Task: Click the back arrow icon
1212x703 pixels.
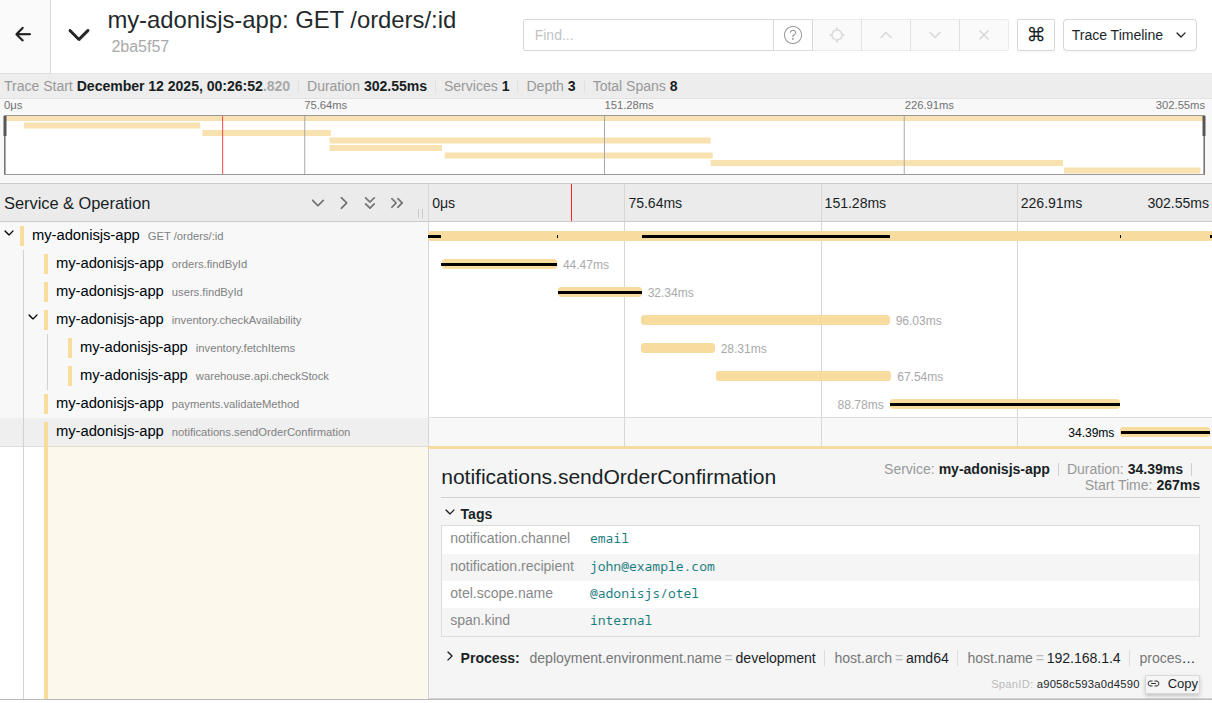Action: 23,34
